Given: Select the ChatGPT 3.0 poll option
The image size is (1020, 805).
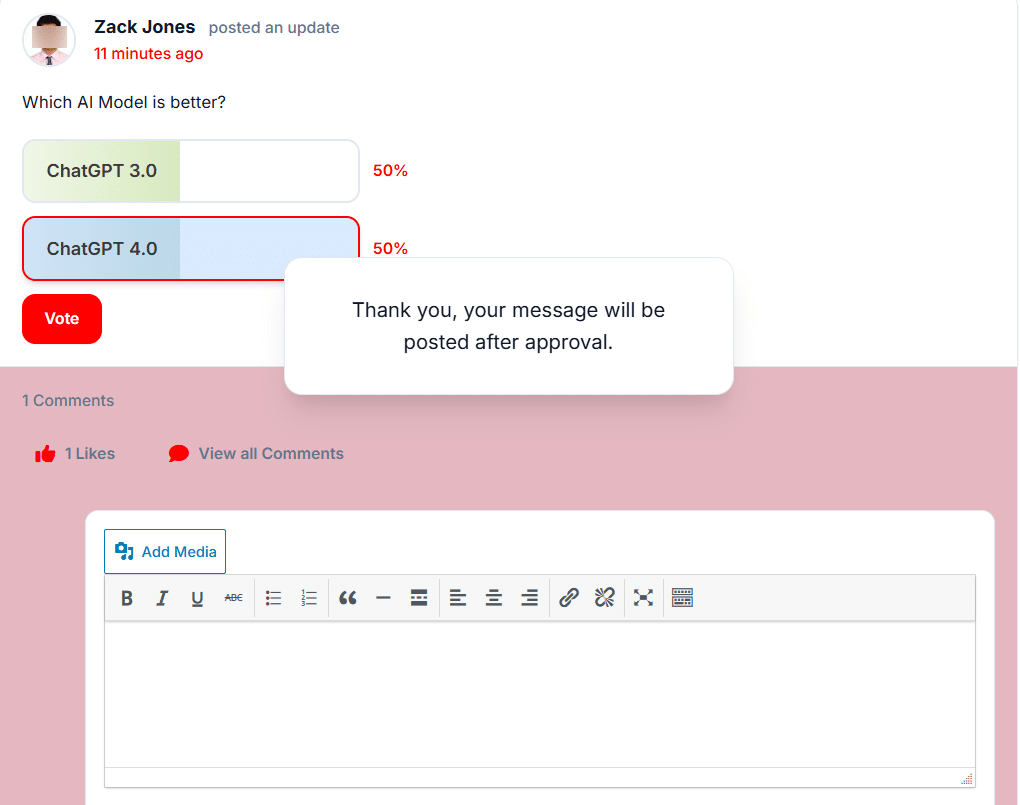Looking at the screenshot, I should click(x=191, y=171).
